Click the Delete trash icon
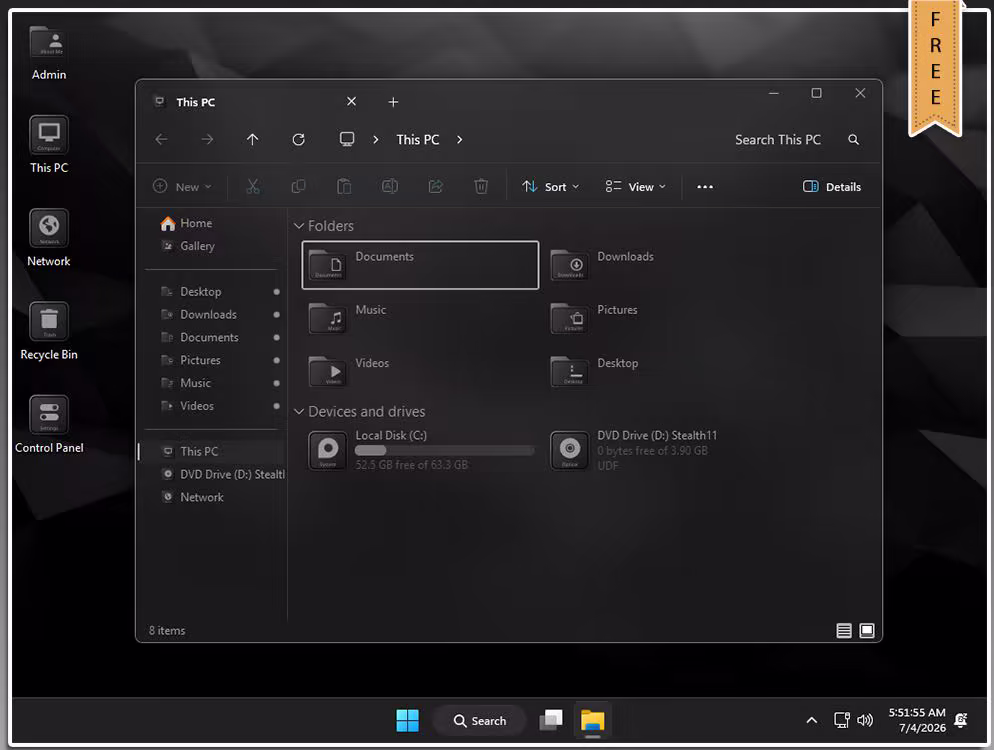 click(x=481, y=186)
